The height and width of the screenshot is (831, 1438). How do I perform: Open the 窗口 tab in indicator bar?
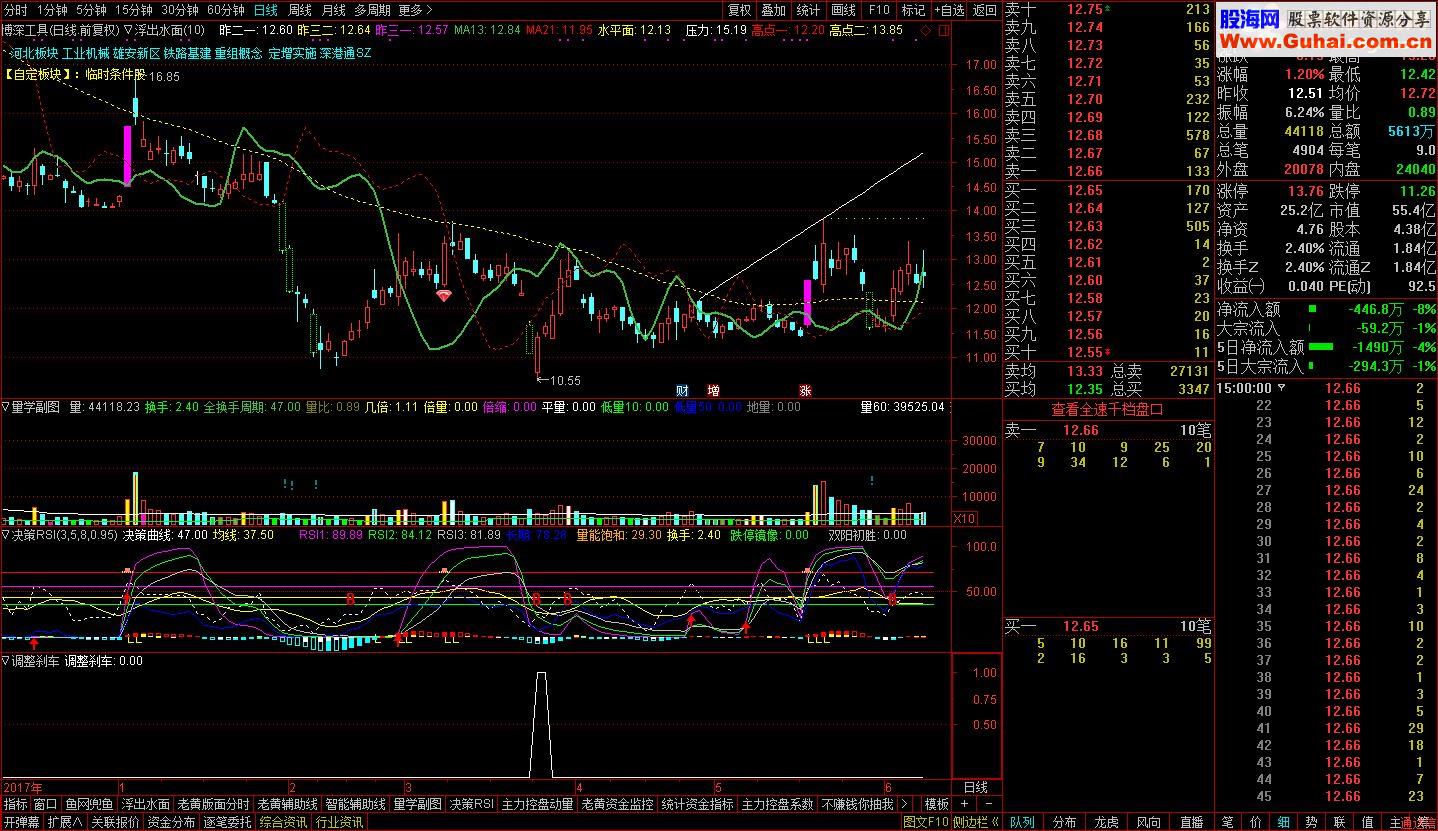coord(45,804)
